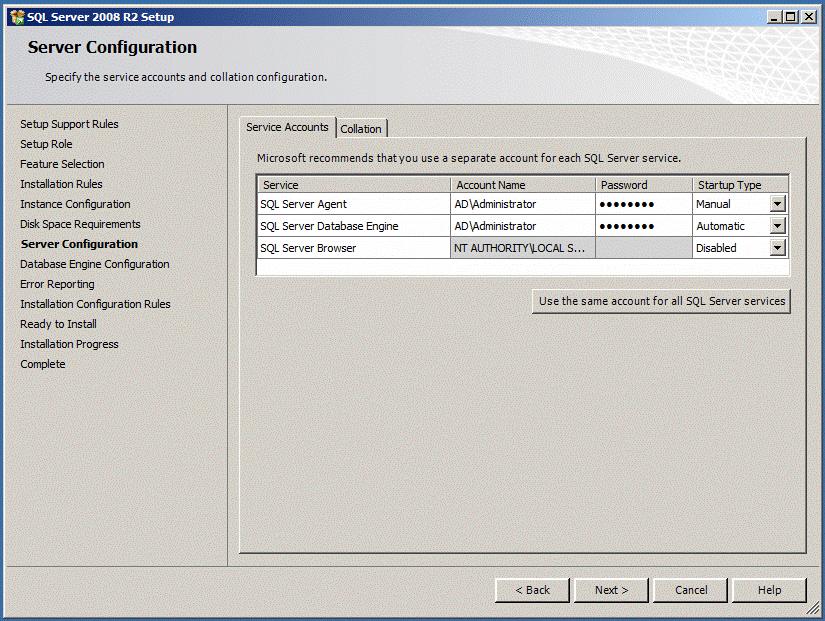Viewport: 825px width, 621px height.
Task: Cancel the SQL Server installation
Action: click(690, 590)
